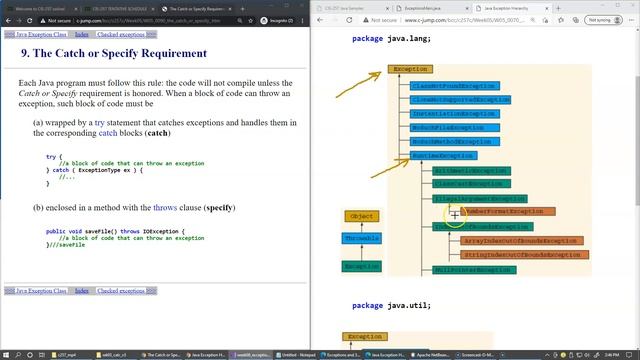Bookmark this page with Chrome's star icon

pos(251,20)
